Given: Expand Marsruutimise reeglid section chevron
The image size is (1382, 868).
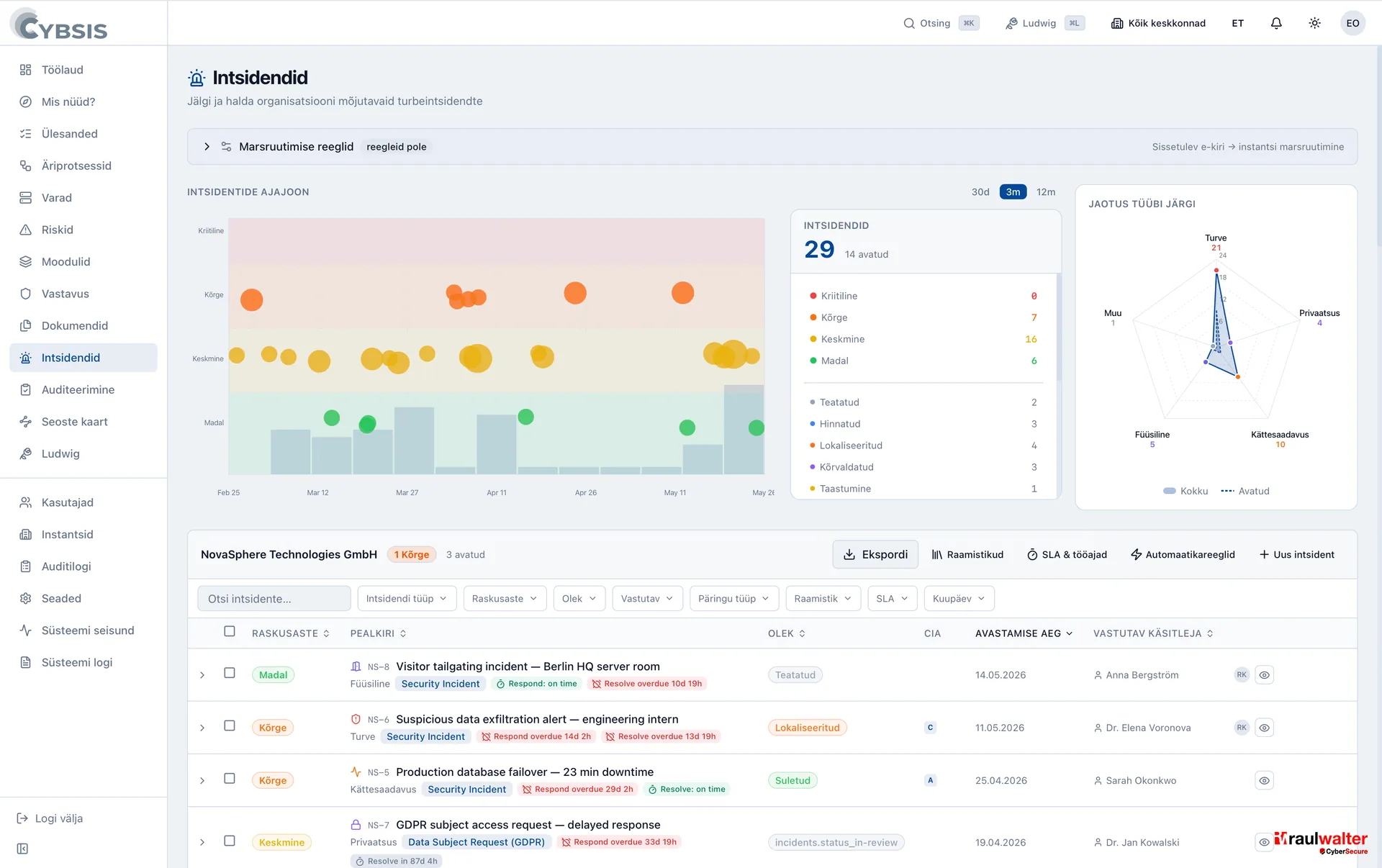Looking at the screenshot, I should coord(207,147).
